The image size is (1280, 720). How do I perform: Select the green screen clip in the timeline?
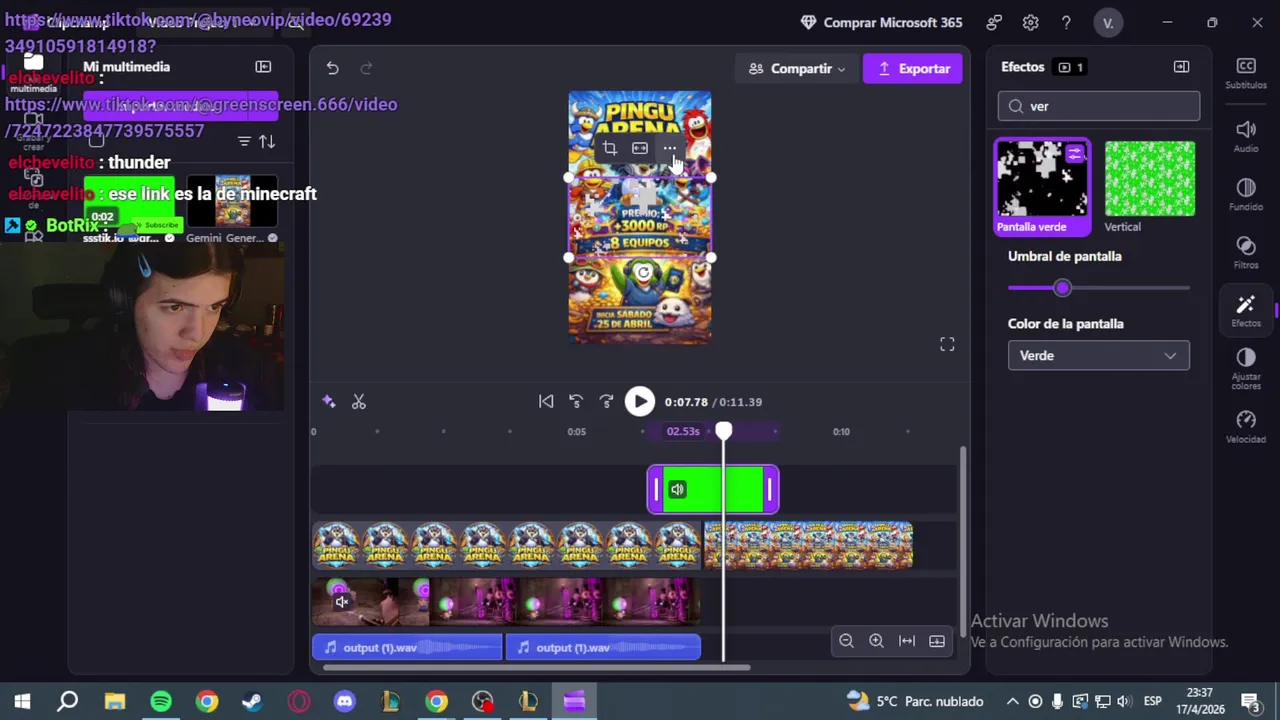click(713, 489)
